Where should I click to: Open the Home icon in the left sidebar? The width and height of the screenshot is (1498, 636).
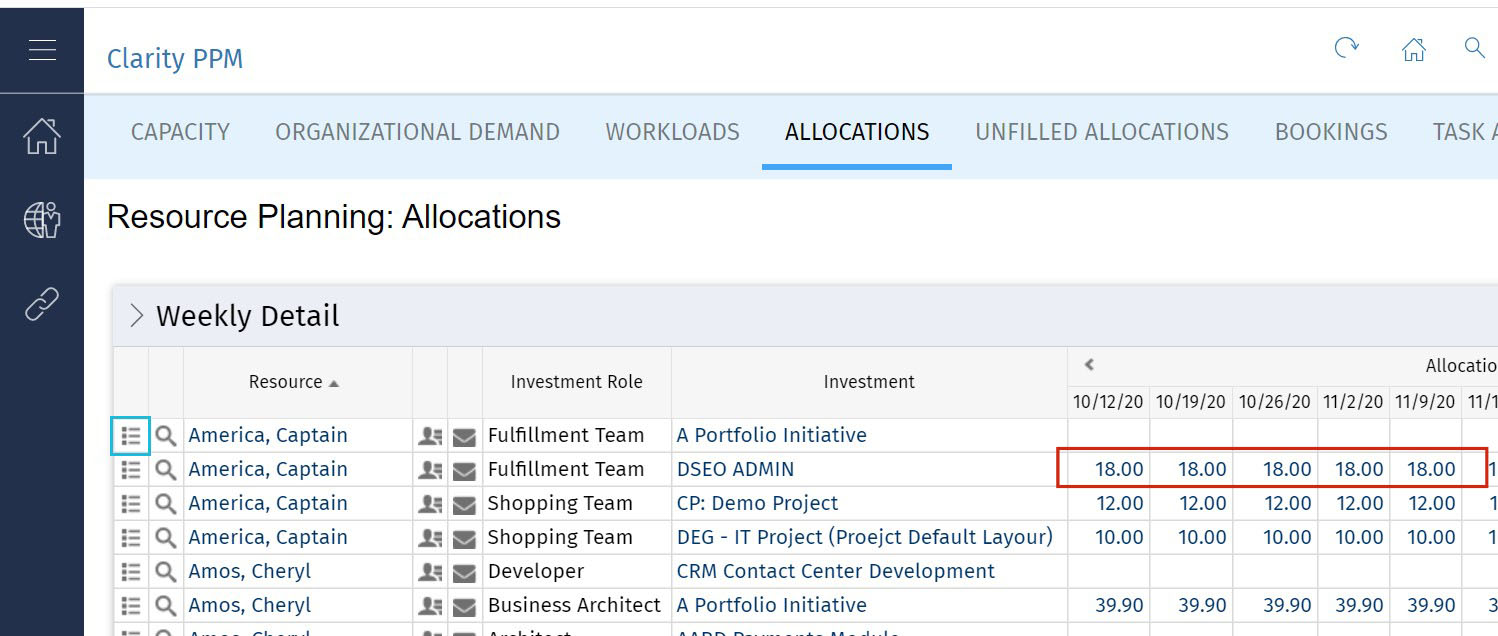(x=42, y=136)
